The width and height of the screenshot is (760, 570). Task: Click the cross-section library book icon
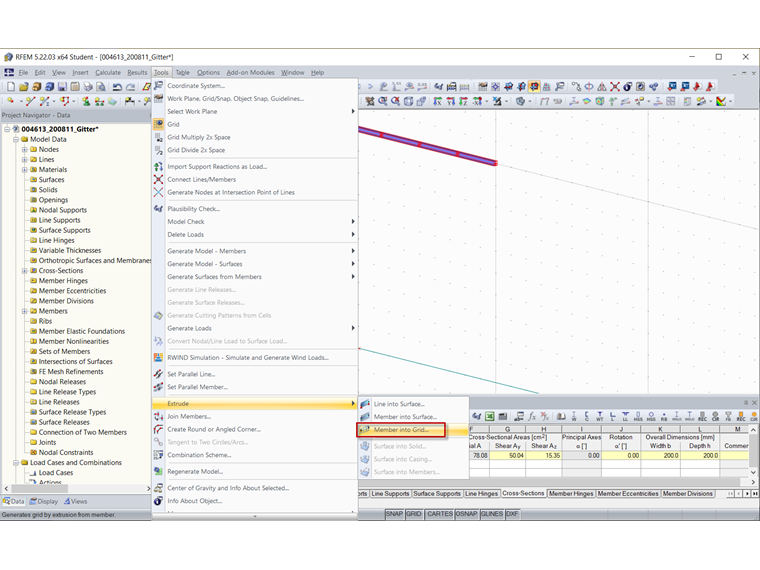pos(561,416)
